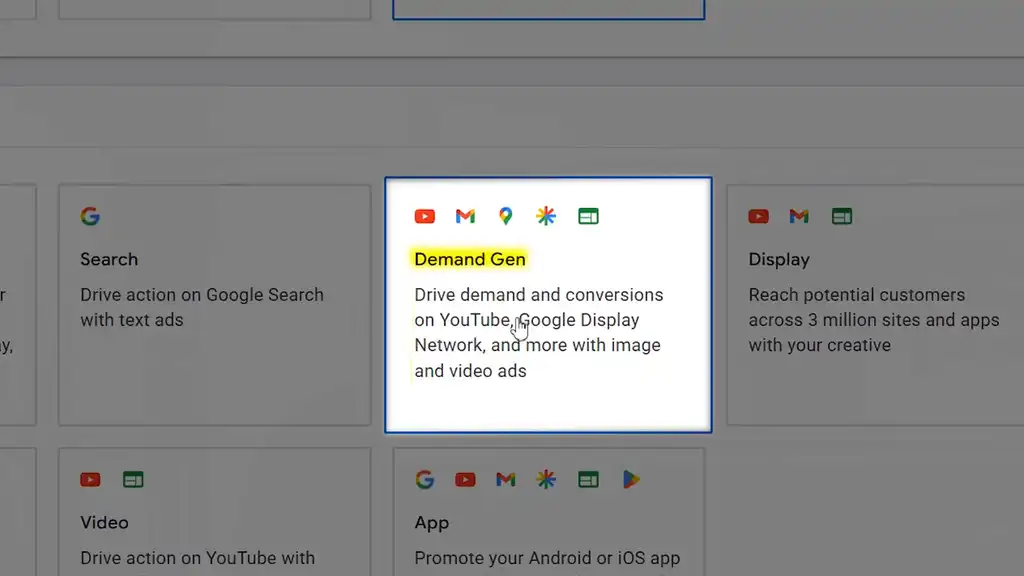Click Gmail icon in App card
Image resolution: width=1024 pixels, height=576 pixels.
coord(505,480)
